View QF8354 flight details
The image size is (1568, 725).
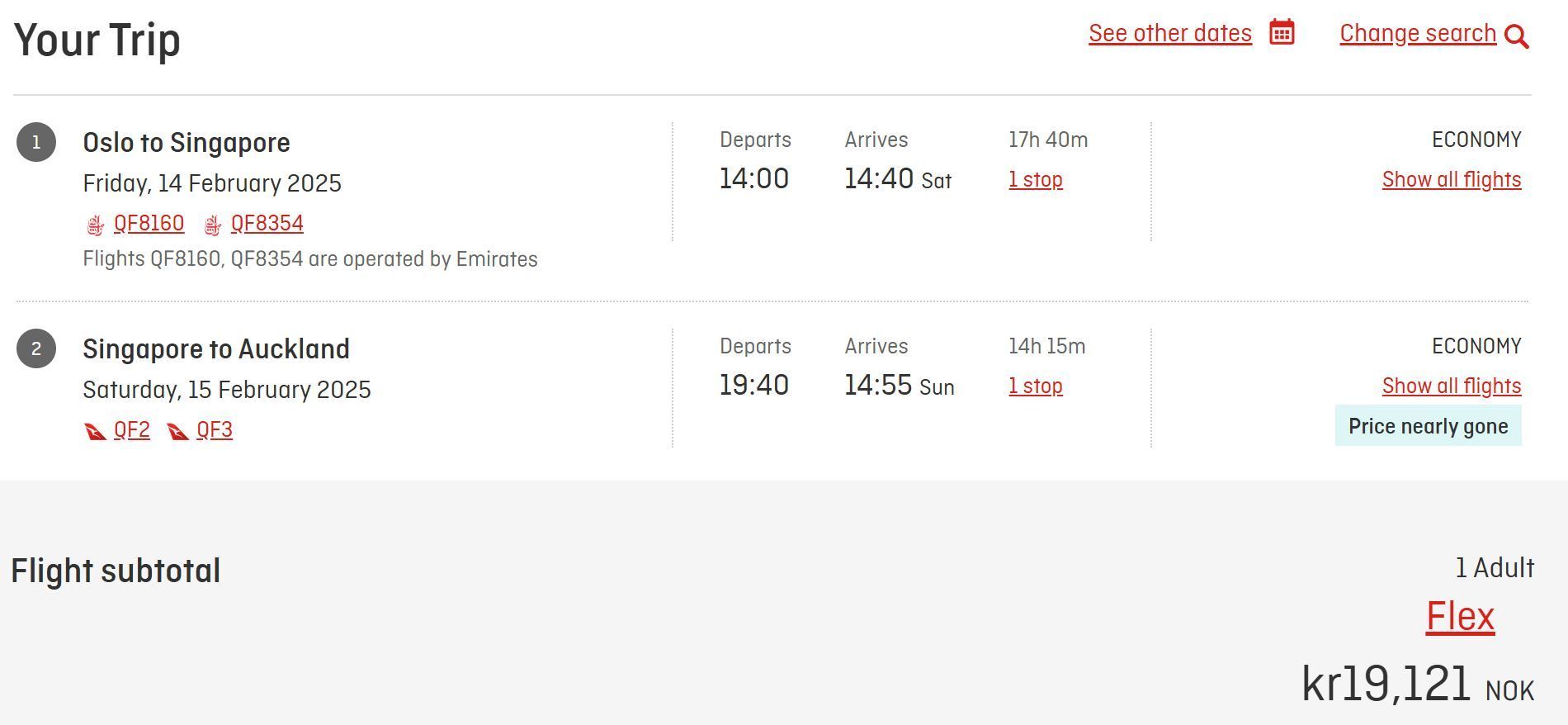267,222
